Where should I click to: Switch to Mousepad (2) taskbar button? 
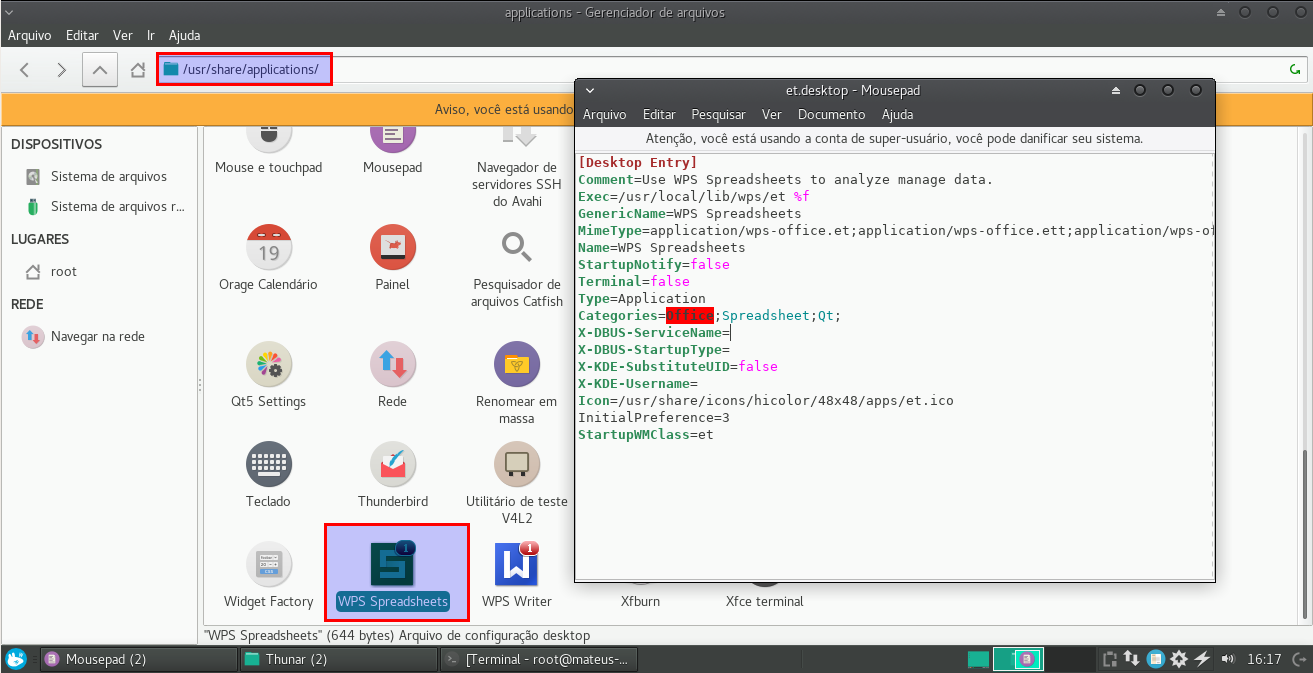pyautogui.click(x=139, y=659)
